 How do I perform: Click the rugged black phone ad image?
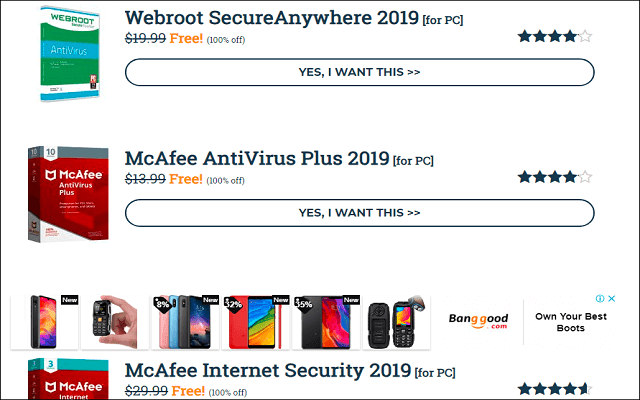click(x=395, y=322)
